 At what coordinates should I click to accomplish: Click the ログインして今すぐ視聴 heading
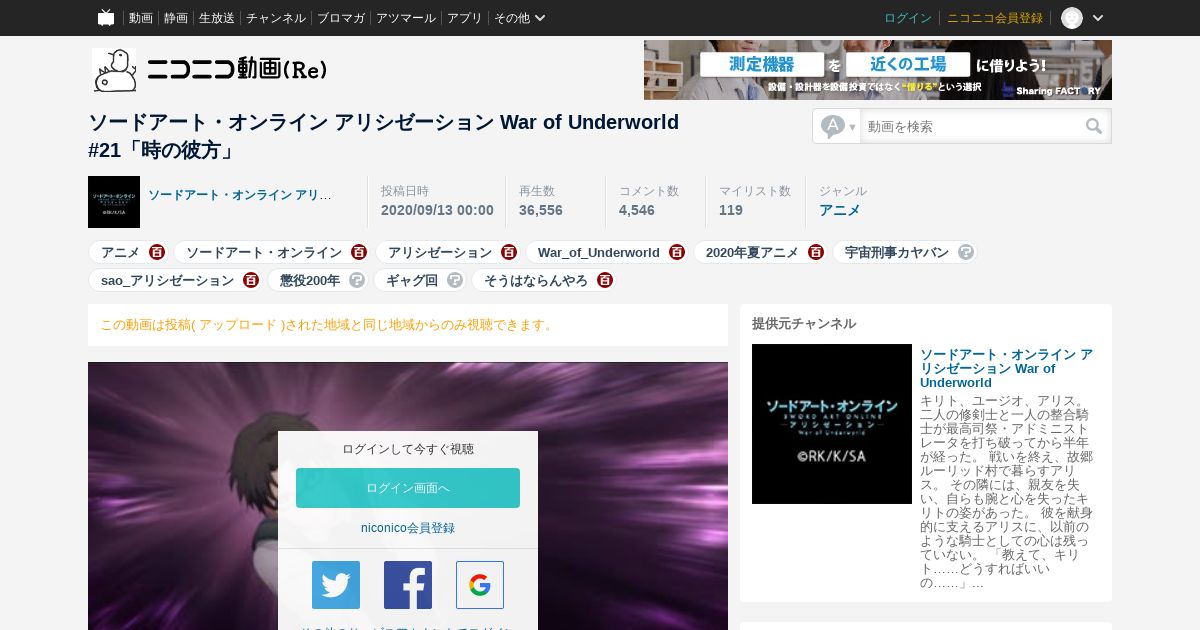point(408,449)
